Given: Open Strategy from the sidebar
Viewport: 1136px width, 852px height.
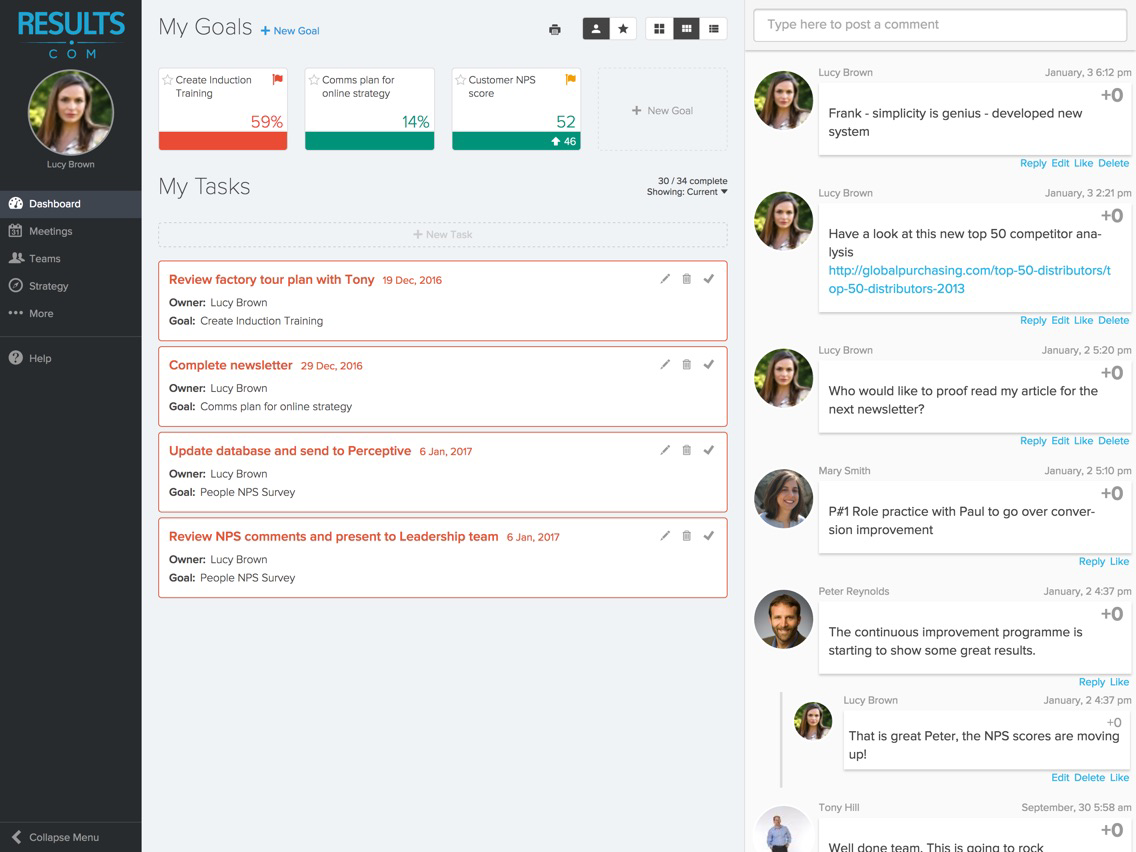Looking at the screenshot, I should pyautogui.click(x=70, y=286).
